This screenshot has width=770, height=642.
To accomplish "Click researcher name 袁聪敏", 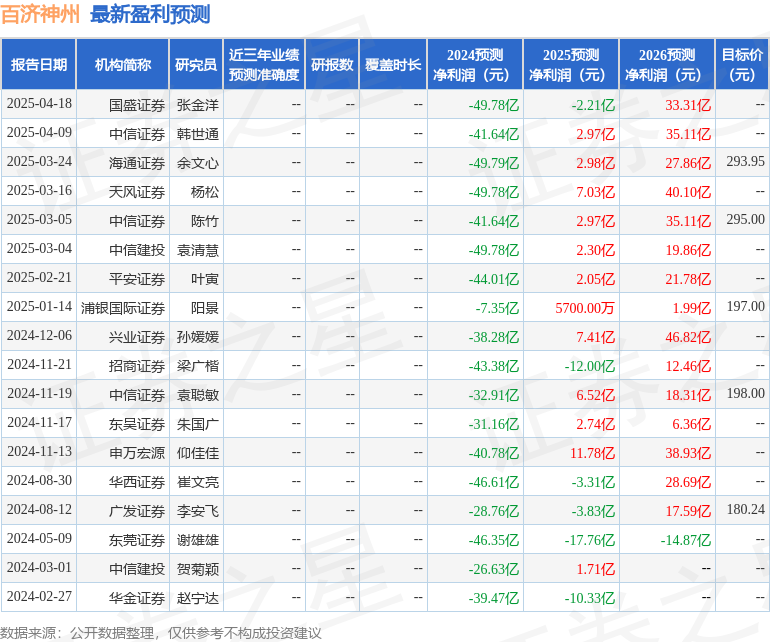I will pyautogui.click(x=197, y=395).
